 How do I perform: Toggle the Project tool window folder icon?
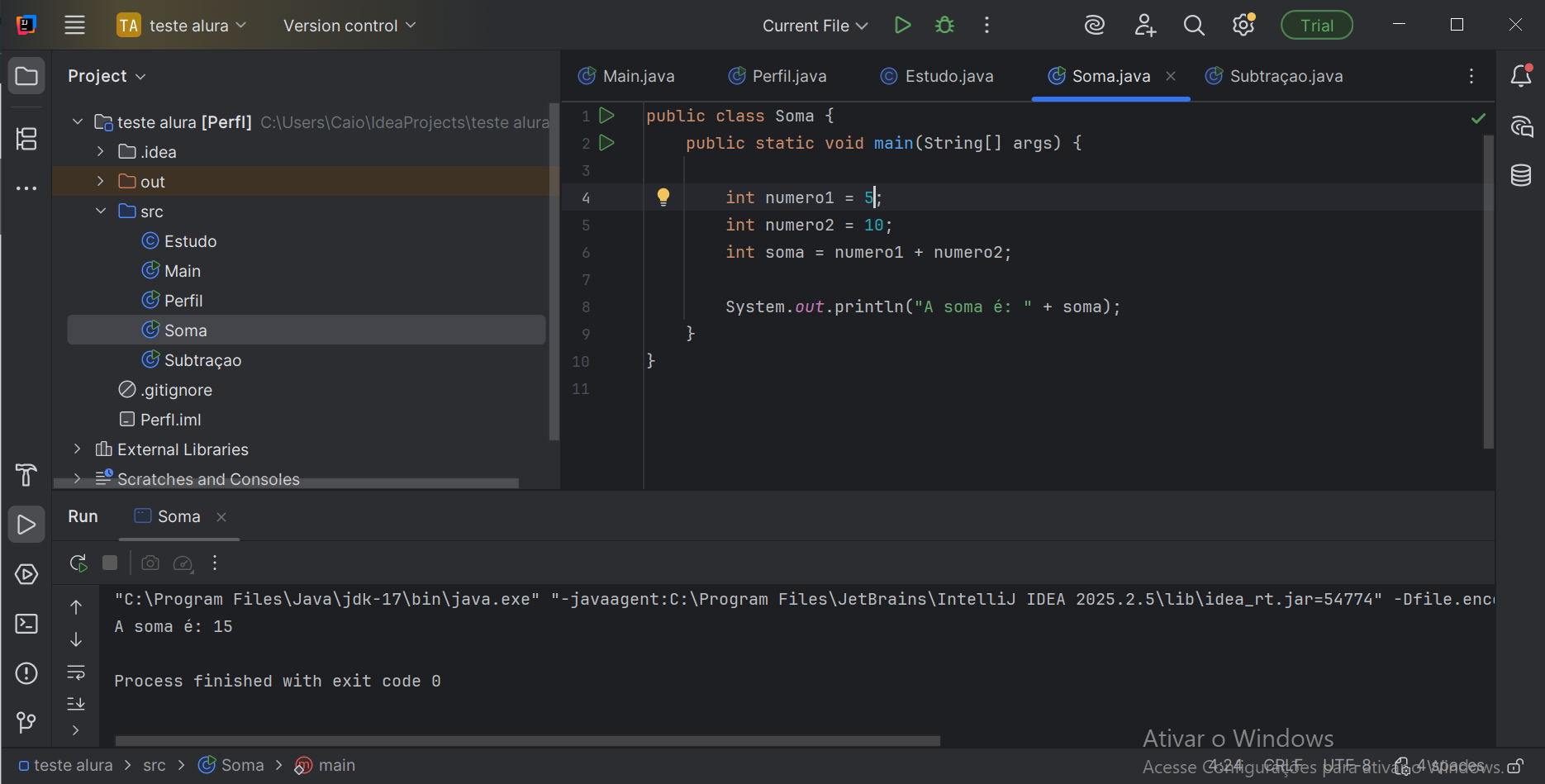(26, 76)
